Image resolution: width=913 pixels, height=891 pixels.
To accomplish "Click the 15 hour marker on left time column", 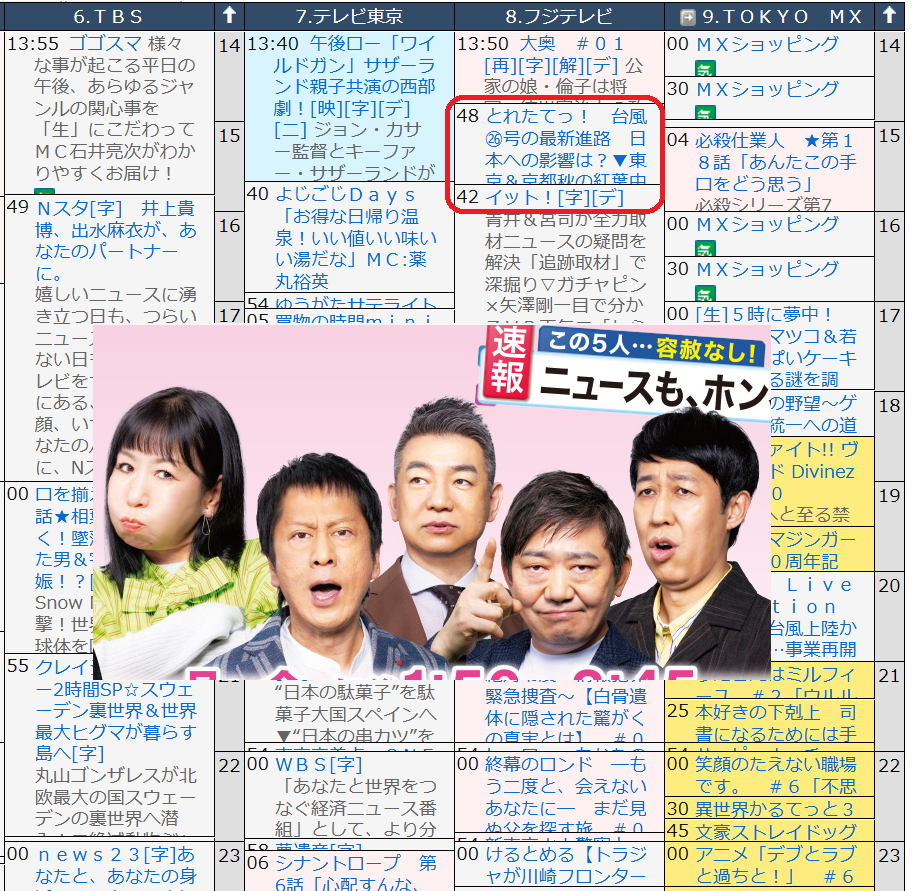I will tap(229, 135).
